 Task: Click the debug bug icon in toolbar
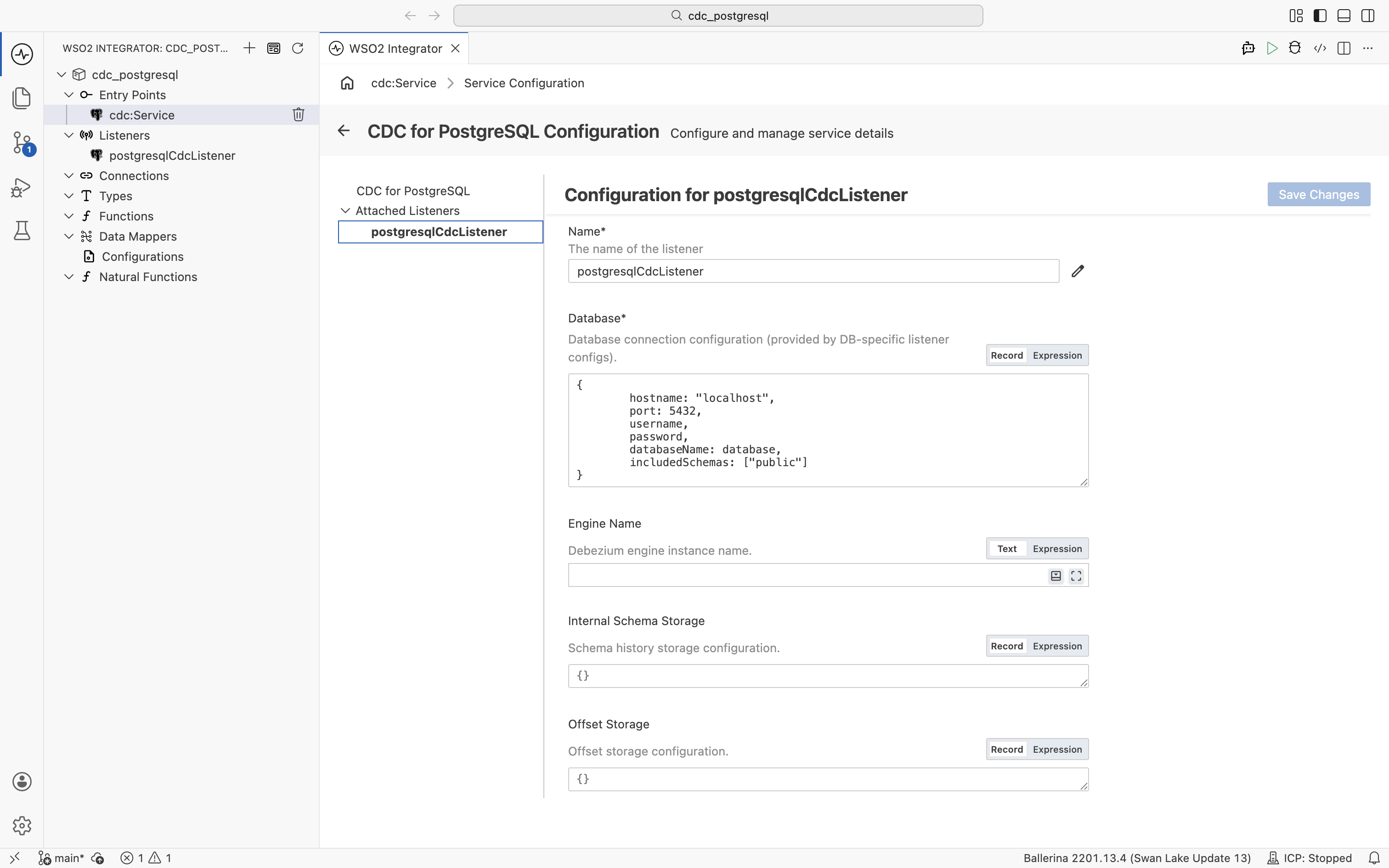[1295, 48]
